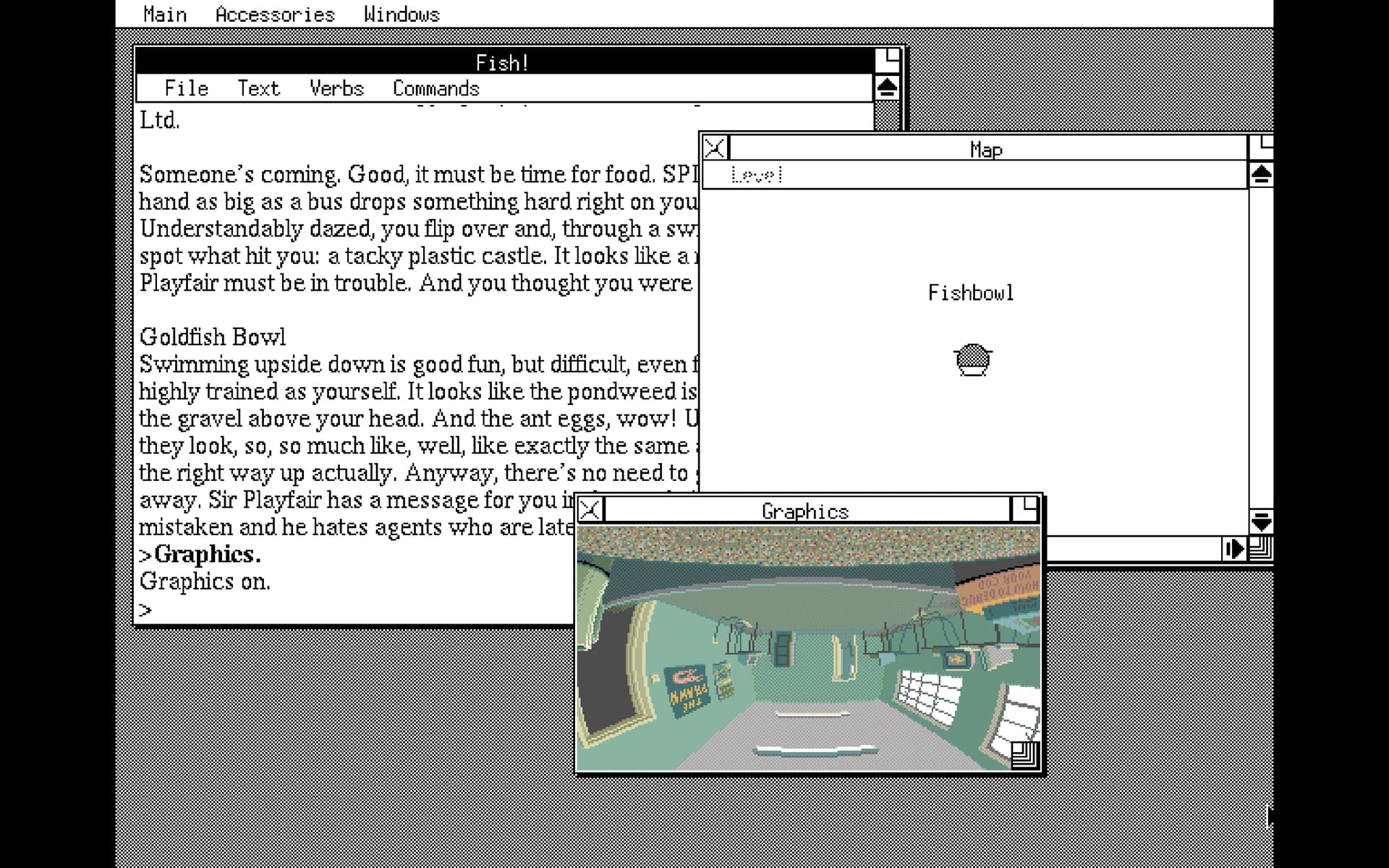Click the 'Graphics on.' response text
Image resolution: width=1389 pixels, height=868 pixels.
pyautogui.click(x=205, y=582)
